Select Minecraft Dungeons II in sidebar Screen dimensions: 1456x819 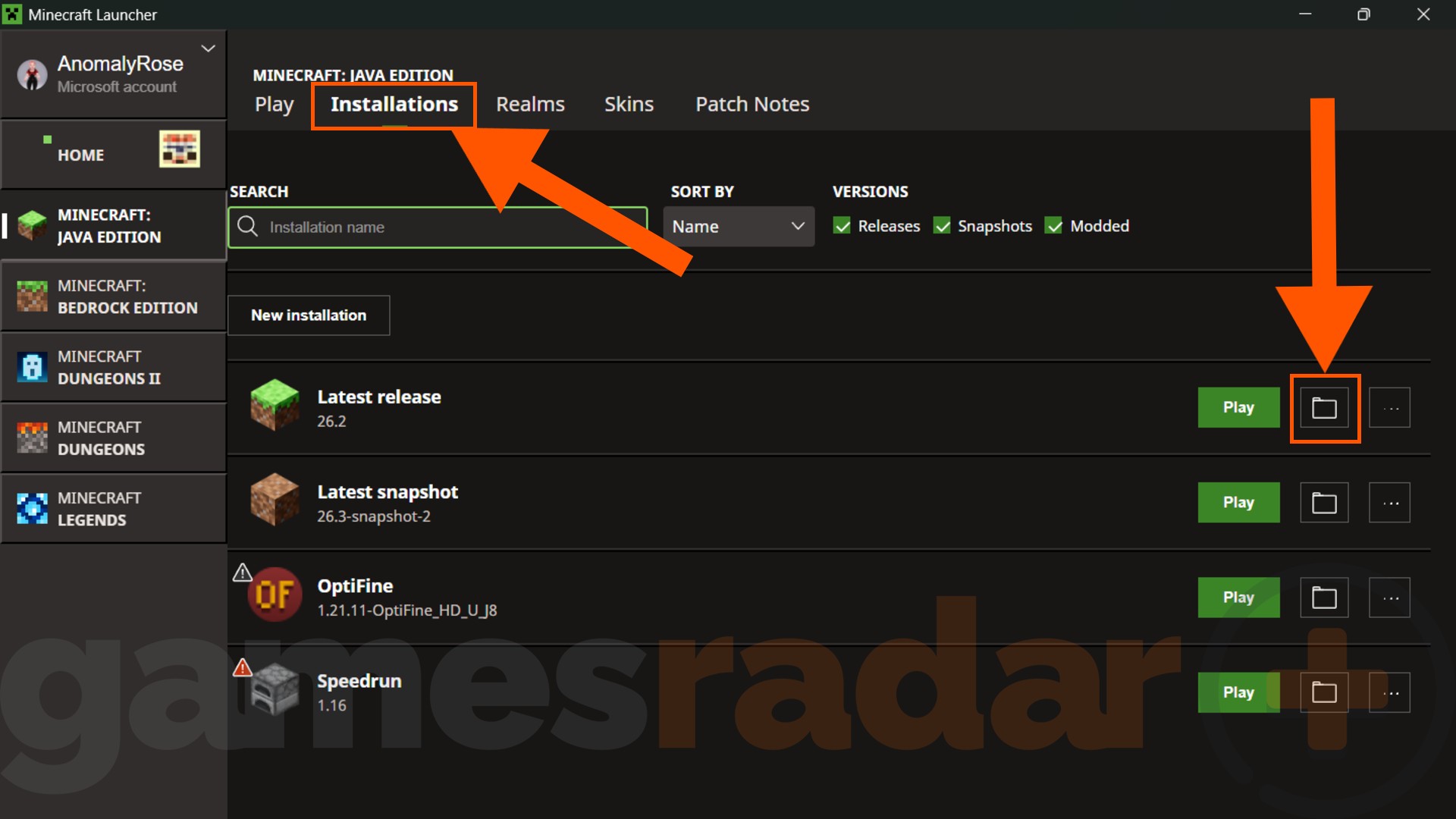[113, 367]
